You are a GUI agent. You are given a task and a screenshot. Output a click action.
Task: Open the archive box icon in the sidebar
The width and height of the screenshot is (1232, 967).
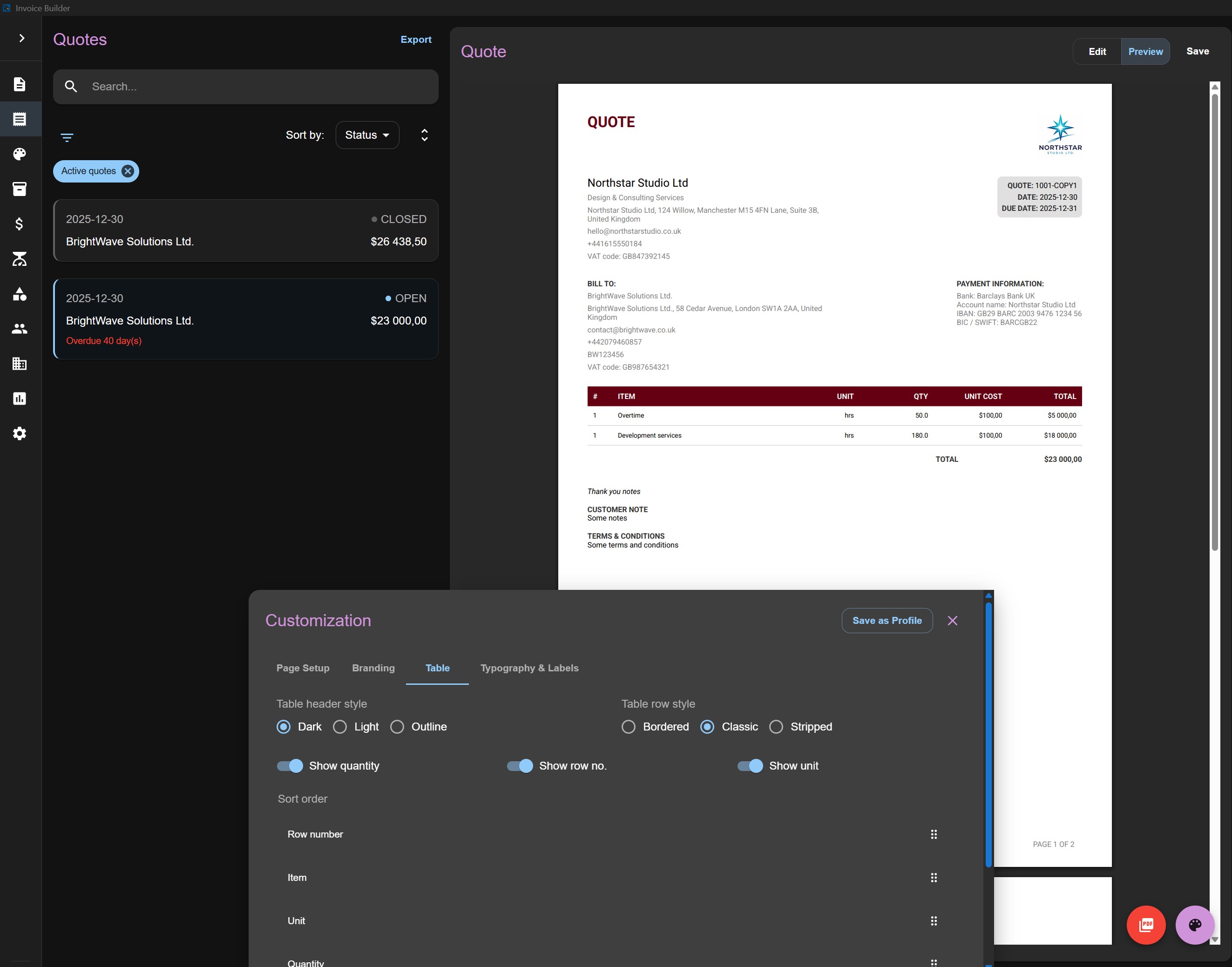click(20, 189)
